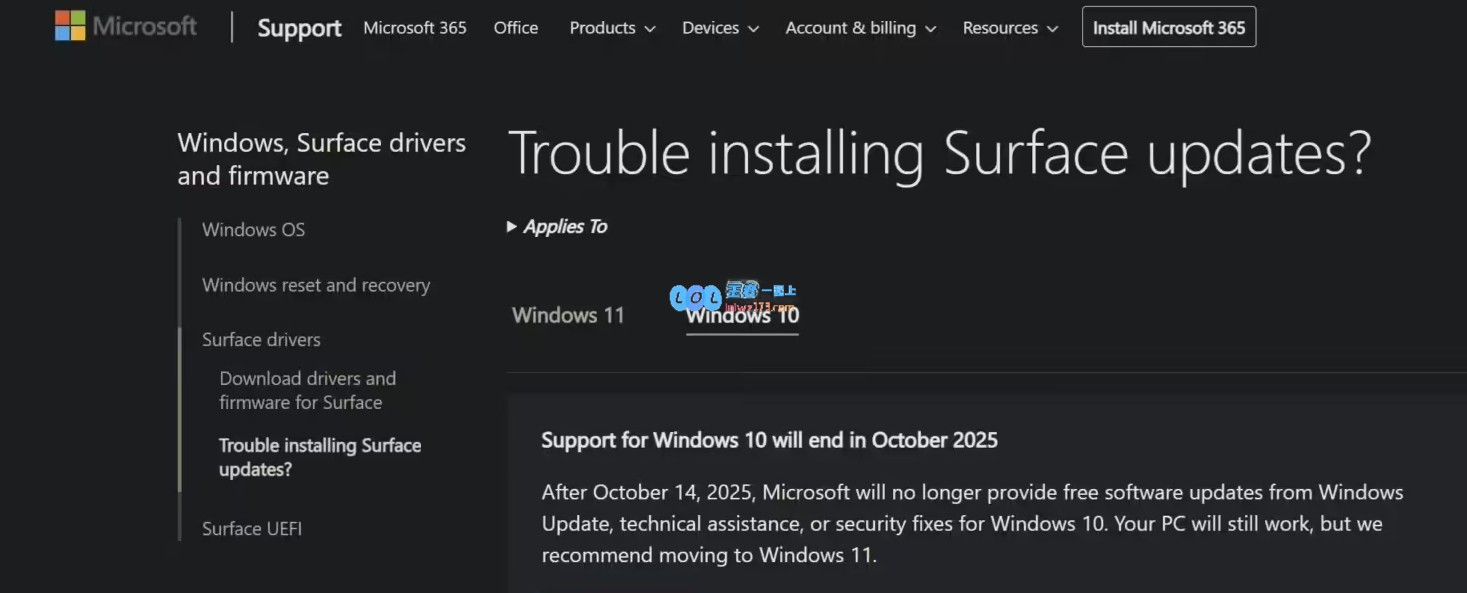Expand the Applies To disclosure triangle
The image size is (1467, 593).
pos(512,227)
